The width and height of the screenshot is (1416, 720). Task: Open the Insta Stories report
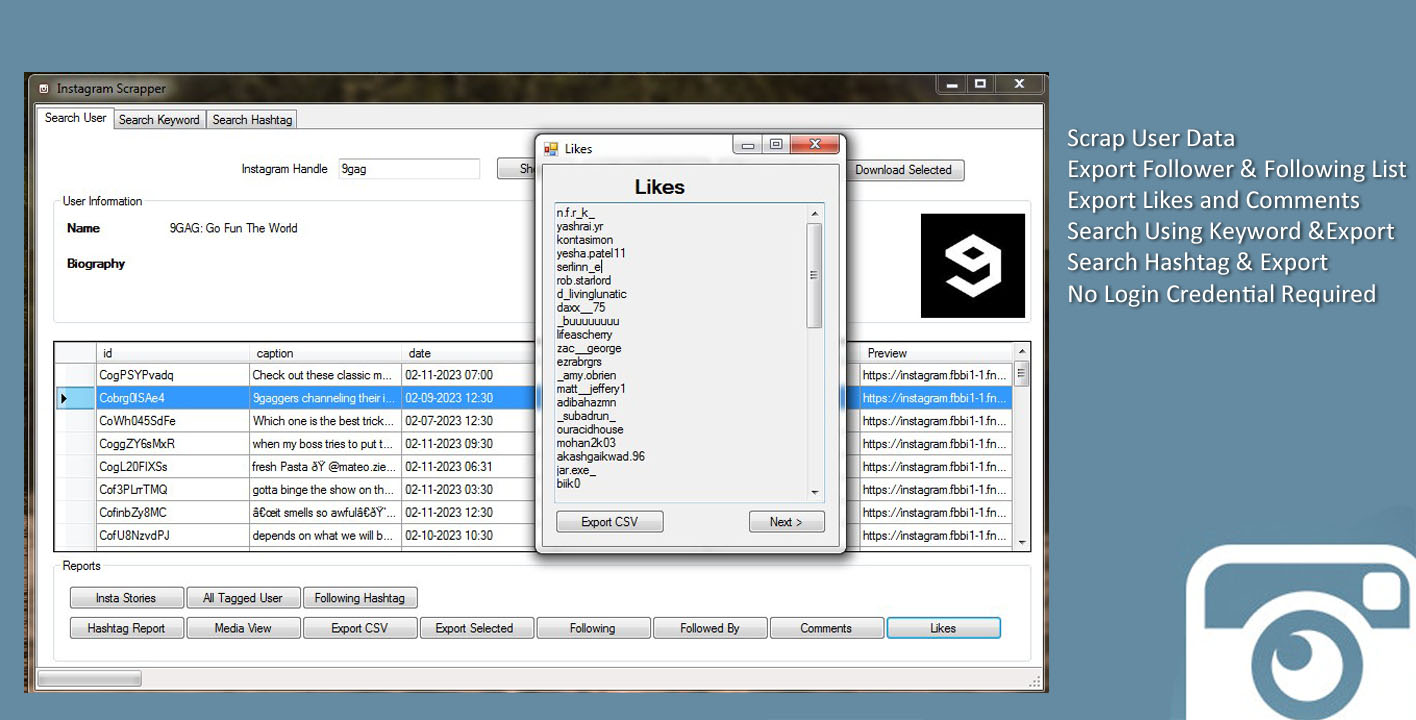click(126, 598)
